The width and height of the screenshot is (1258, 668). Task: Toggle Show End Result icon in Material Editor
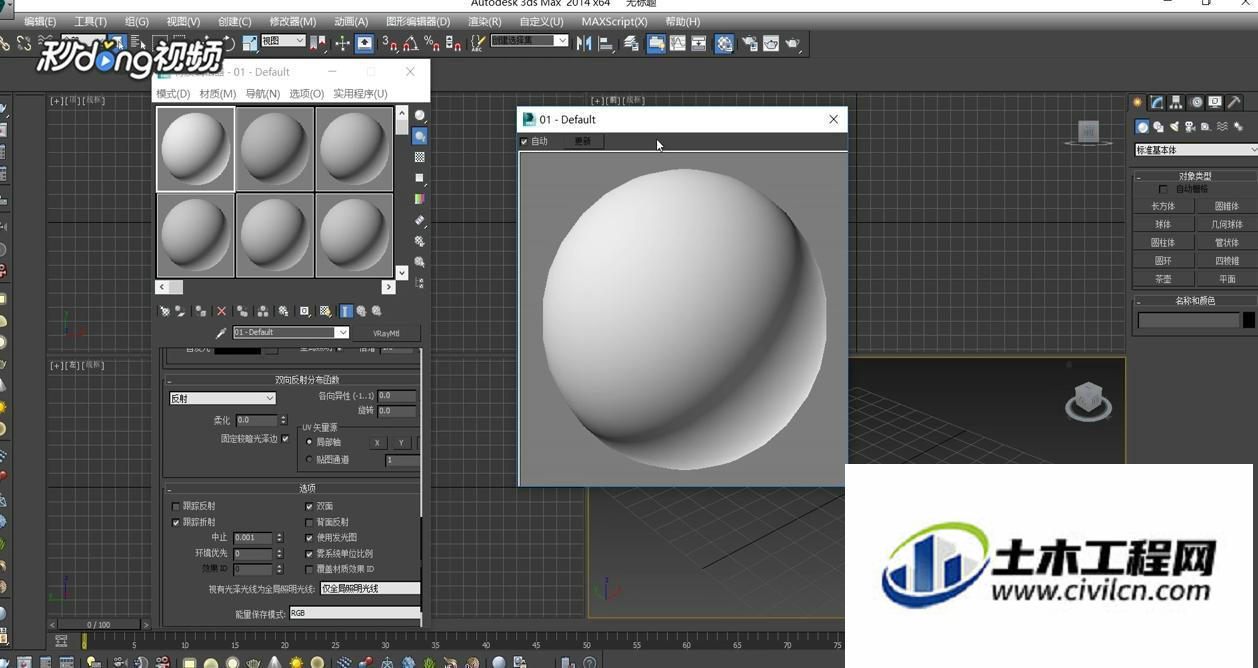tap(346, 311)
